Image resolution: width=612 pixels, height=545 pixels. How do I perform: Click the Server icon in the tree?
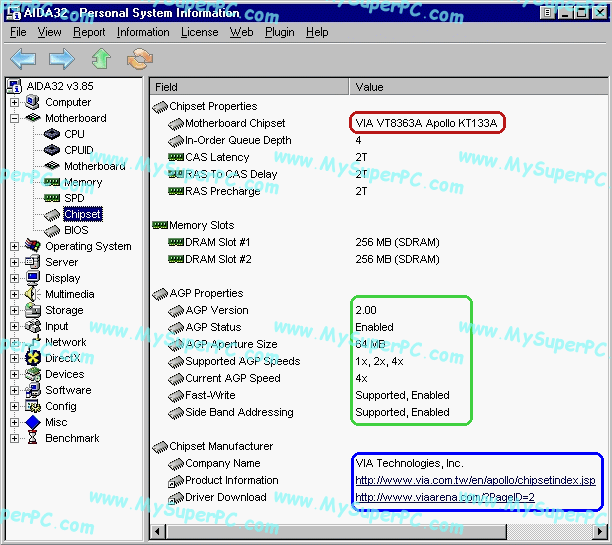32,262
